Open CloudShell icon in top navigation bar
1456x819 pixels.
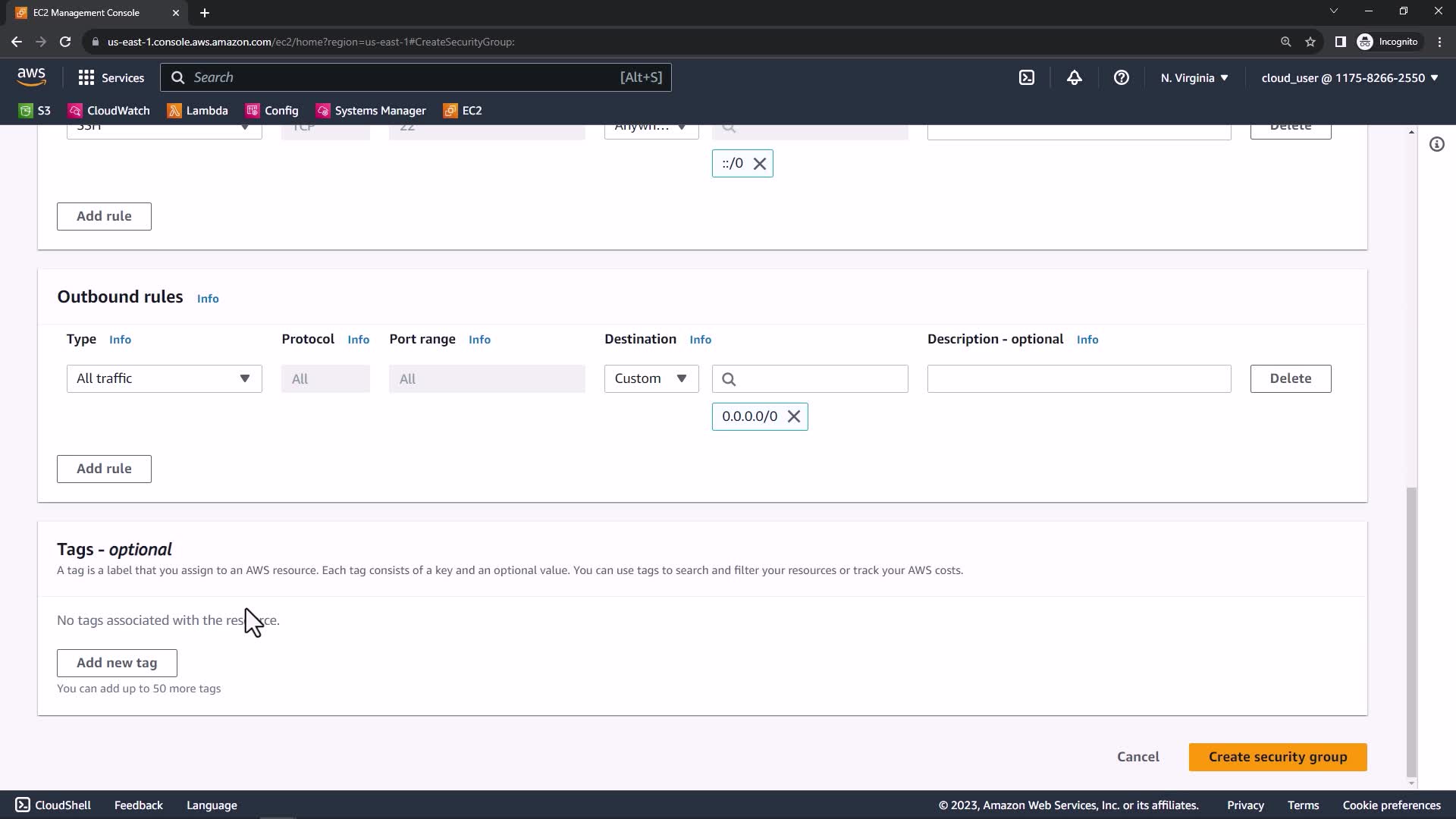(x=1027, y=77)
